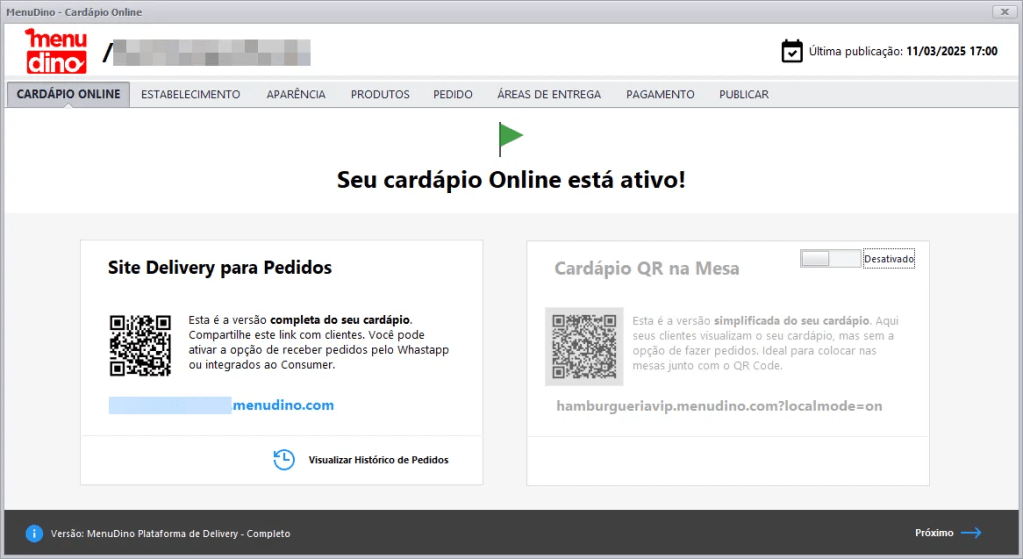Click the hamburgueriavip localmode link
This screenshot has height=559, width=1023.
pyautogui.click(x=719, y=406)
